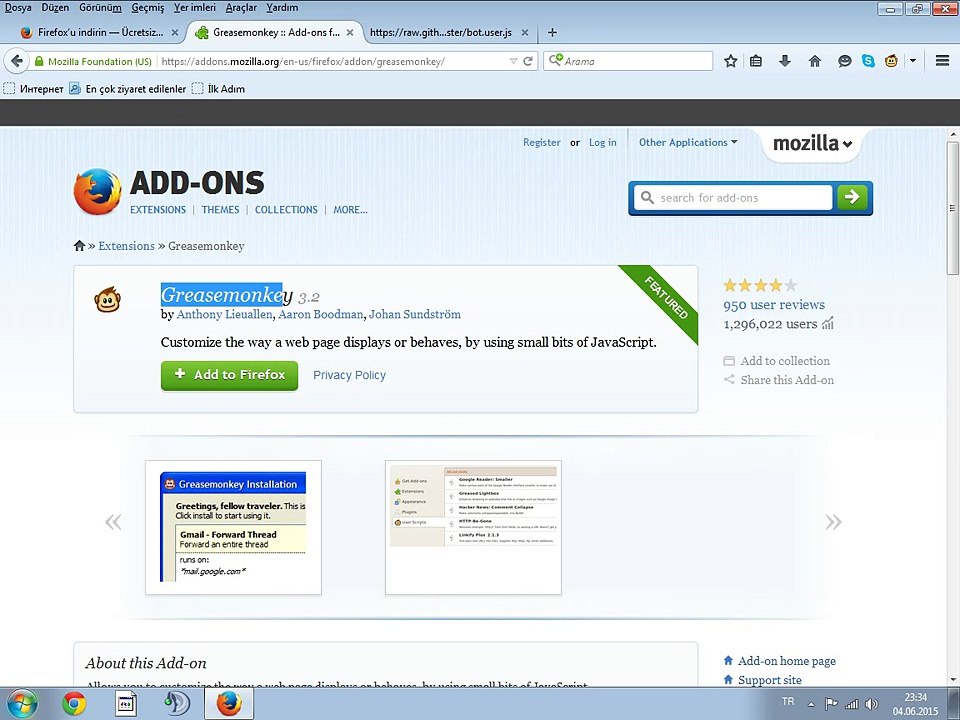Open the 950 user reviews link
The image size is (960, 720).
click(774, 305)
